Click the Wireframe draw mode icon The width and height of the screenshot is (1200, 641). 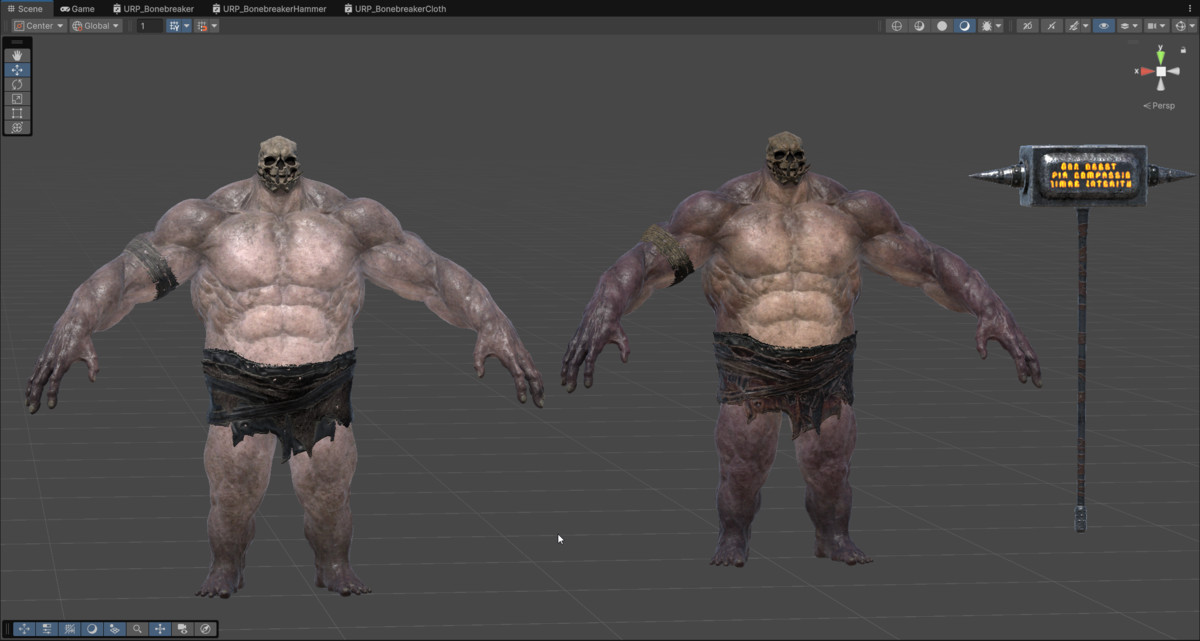pos(897,26)
